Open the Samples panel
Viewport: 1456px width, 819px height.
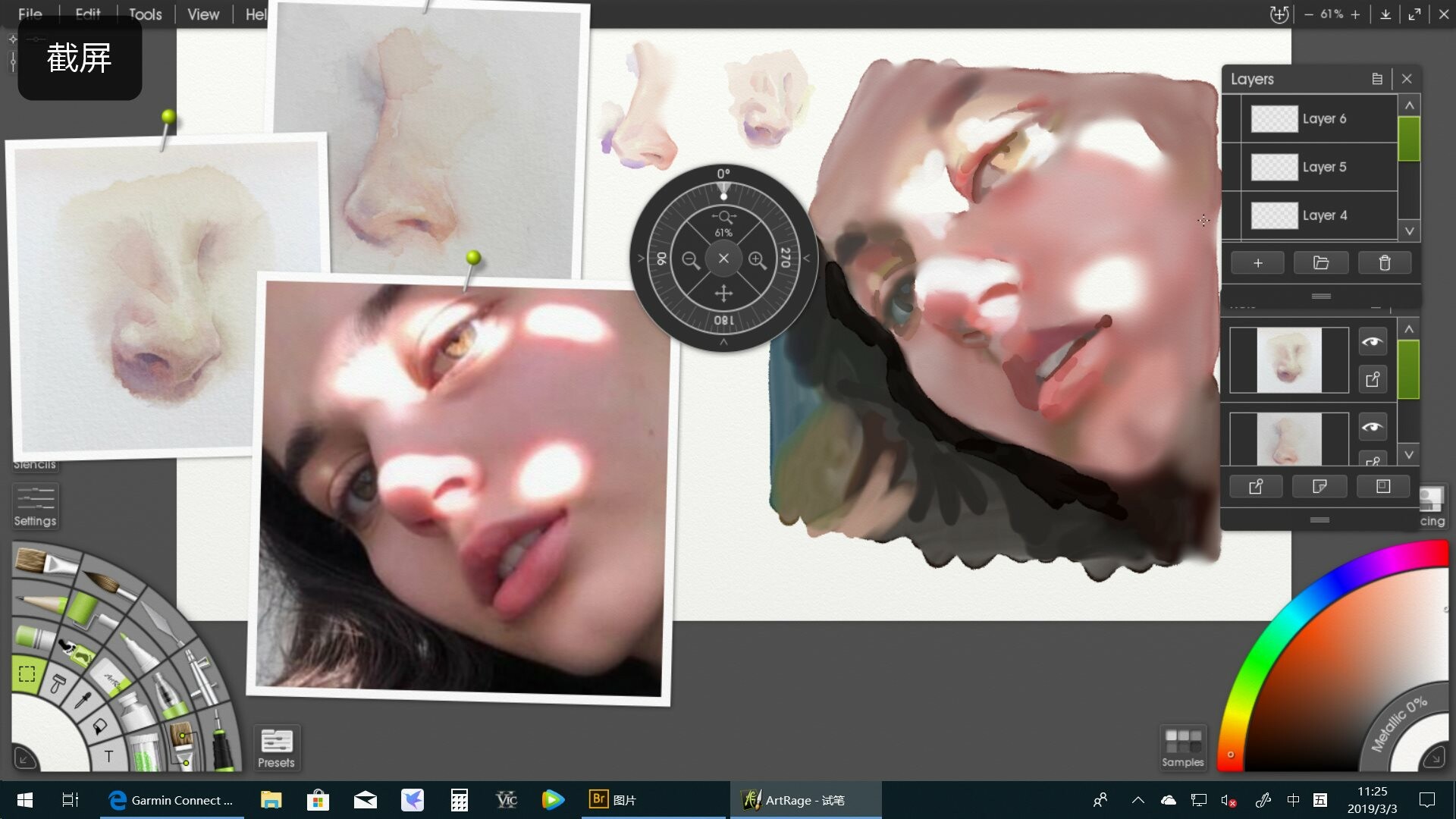pyautogui.click(x=1182, y=748)
